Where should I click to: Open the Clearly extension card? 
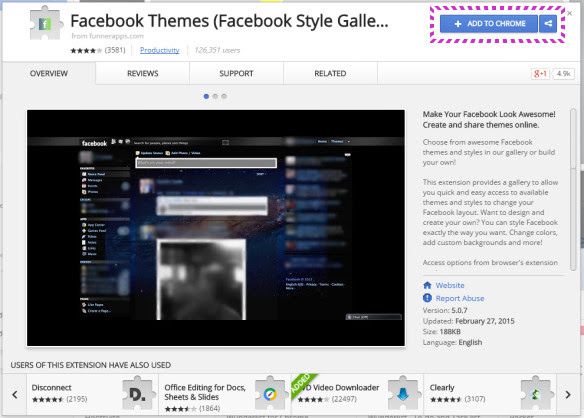[490, 395]
